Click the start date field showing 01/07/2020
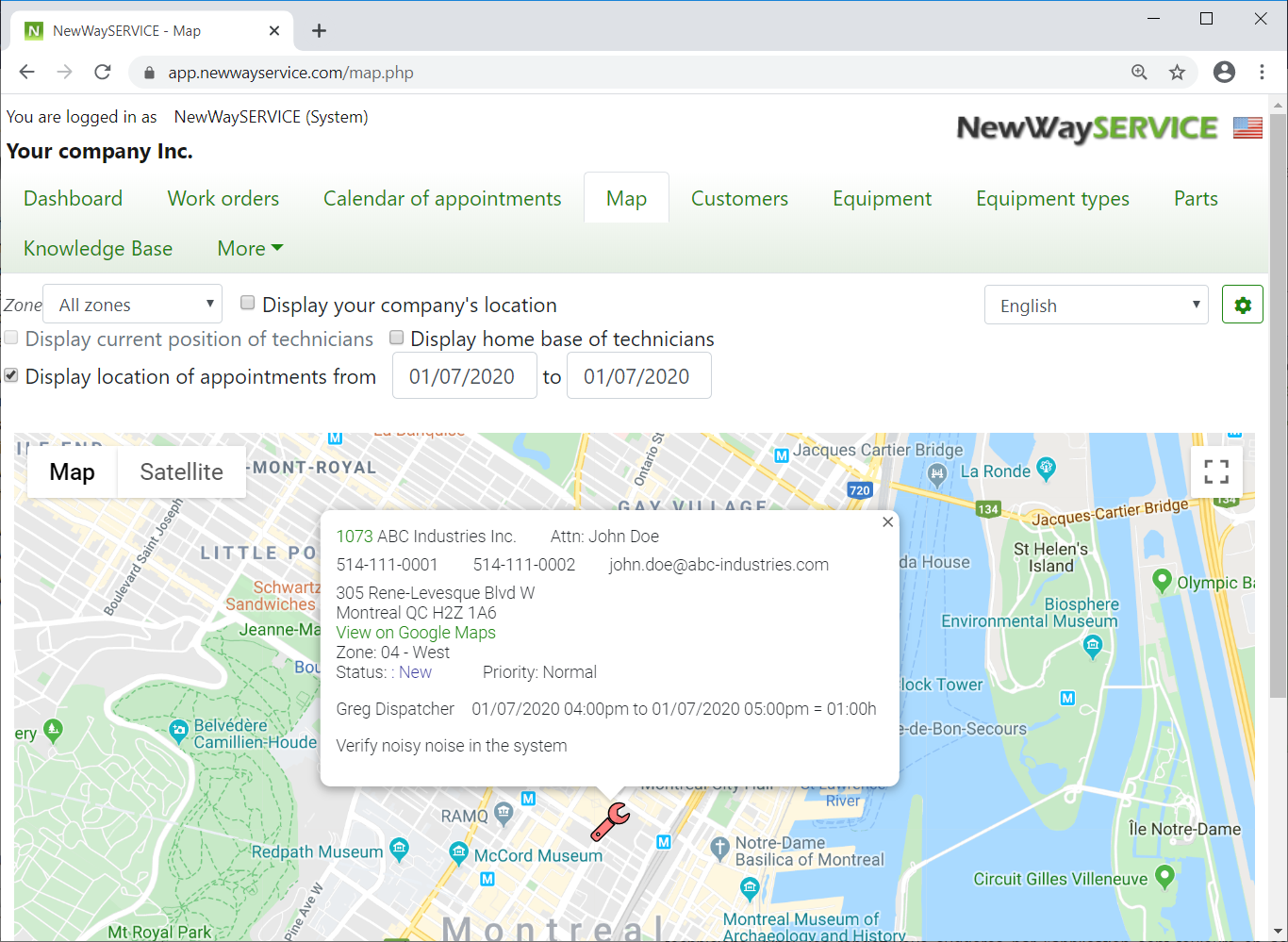Image resolution: width=1288 pixels, height=942 pixels. click(464, 375)
